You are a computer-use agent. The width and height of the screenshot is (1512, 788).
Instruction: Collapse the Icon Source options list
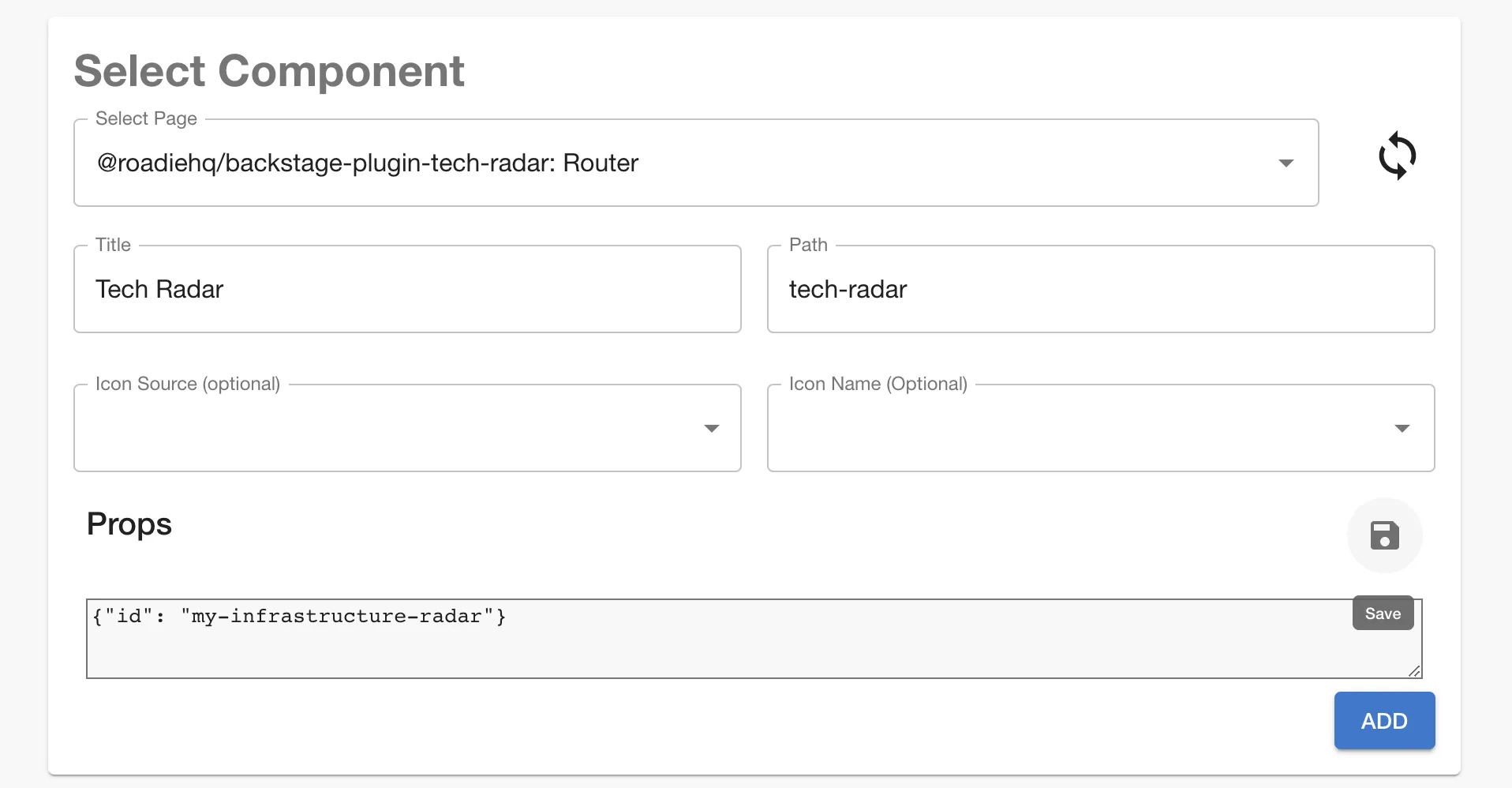711,429
